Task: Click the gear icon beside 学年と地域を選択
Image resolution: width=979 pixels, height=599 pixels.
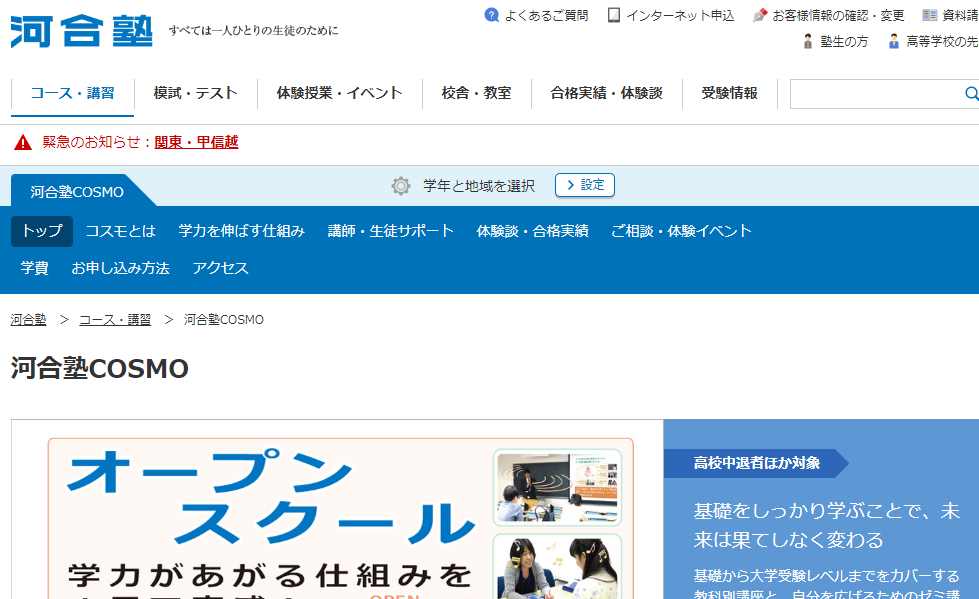Action: 401,186
